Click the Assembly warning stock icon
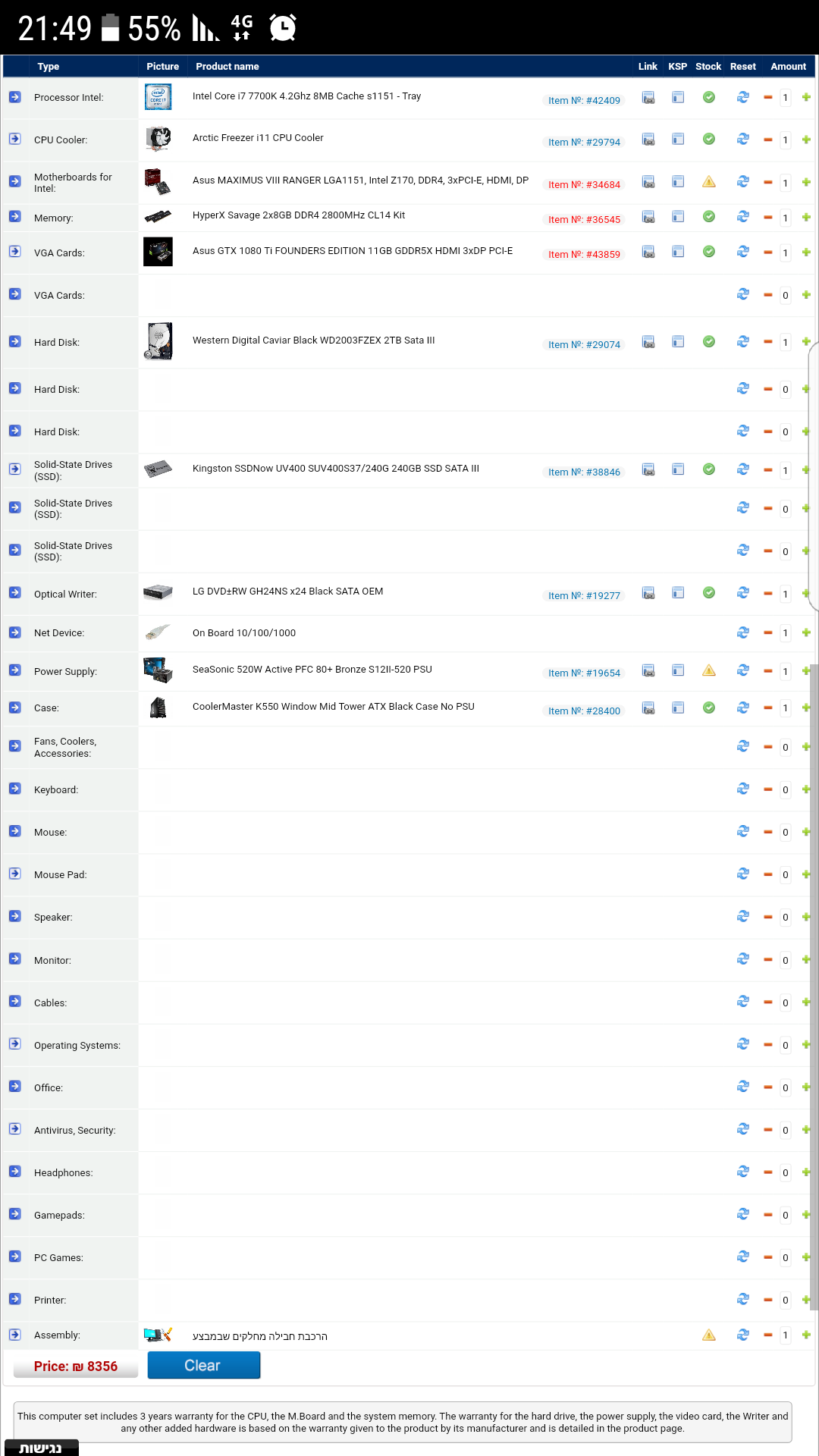819x1456 pixels. coord(708,1335)
